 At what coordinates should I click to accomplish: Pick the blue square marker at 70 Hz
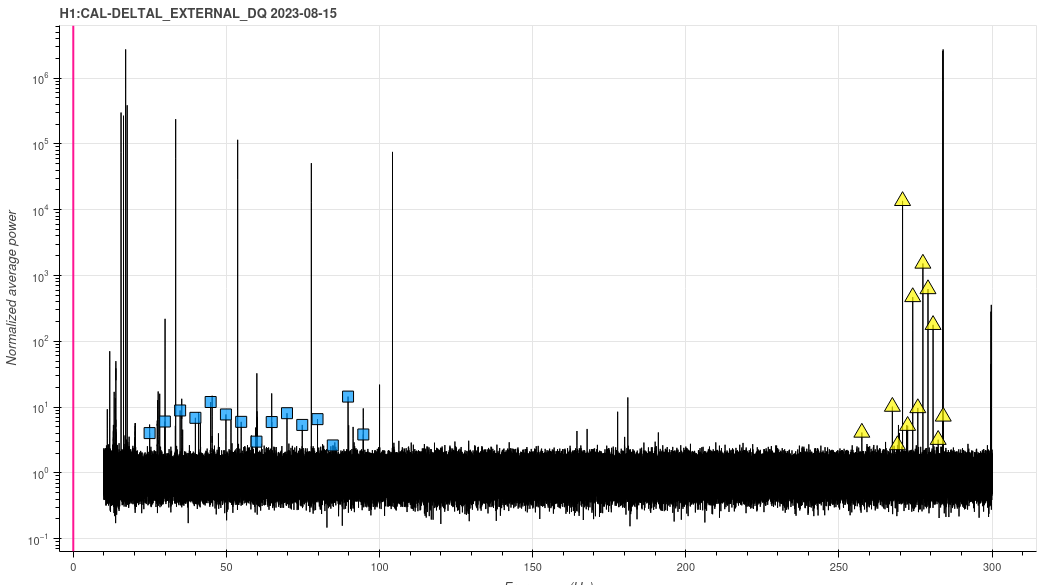[x=287, y=413]
